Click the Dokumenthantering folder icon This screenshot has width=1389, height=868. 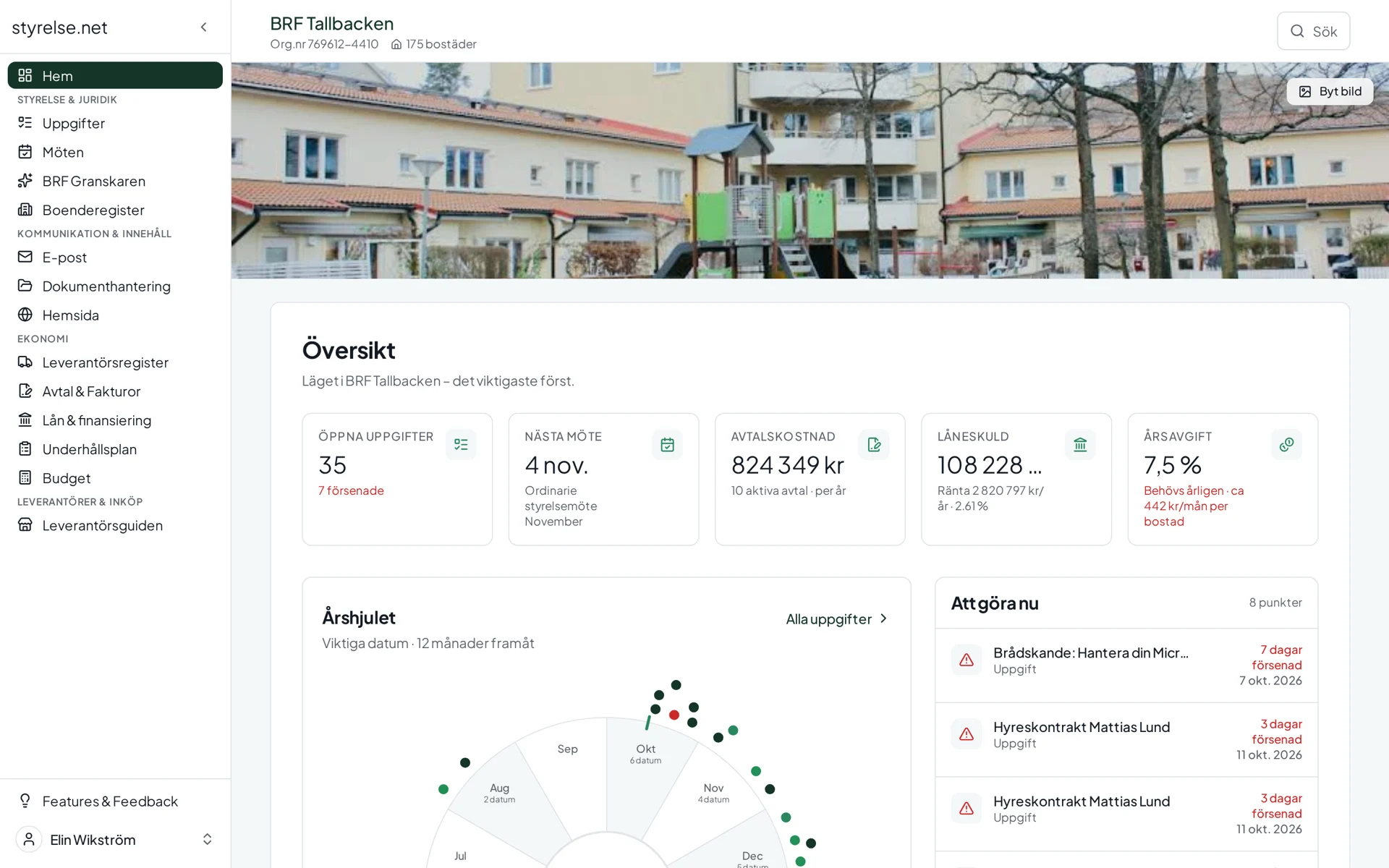click(x=25, y=286)
